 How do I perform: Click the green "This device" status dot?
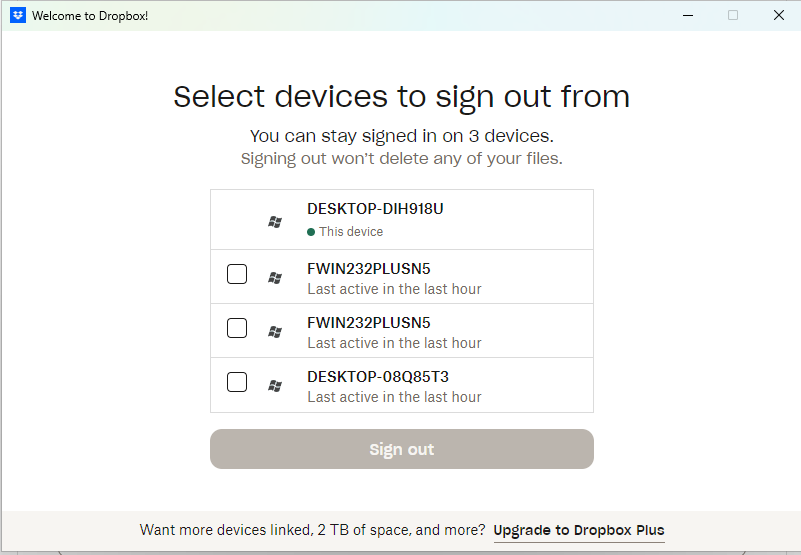click(311, 232)
